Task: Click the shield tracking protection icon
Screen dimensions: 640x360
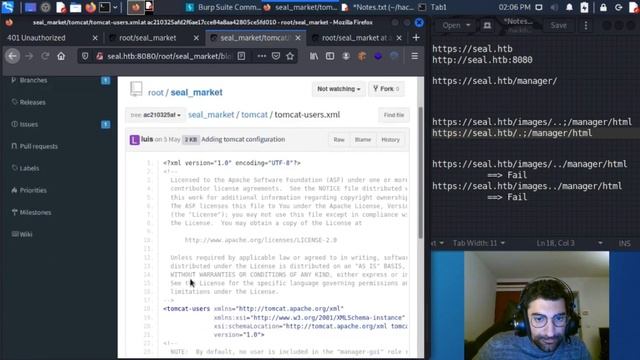Action: pos(85,56)
